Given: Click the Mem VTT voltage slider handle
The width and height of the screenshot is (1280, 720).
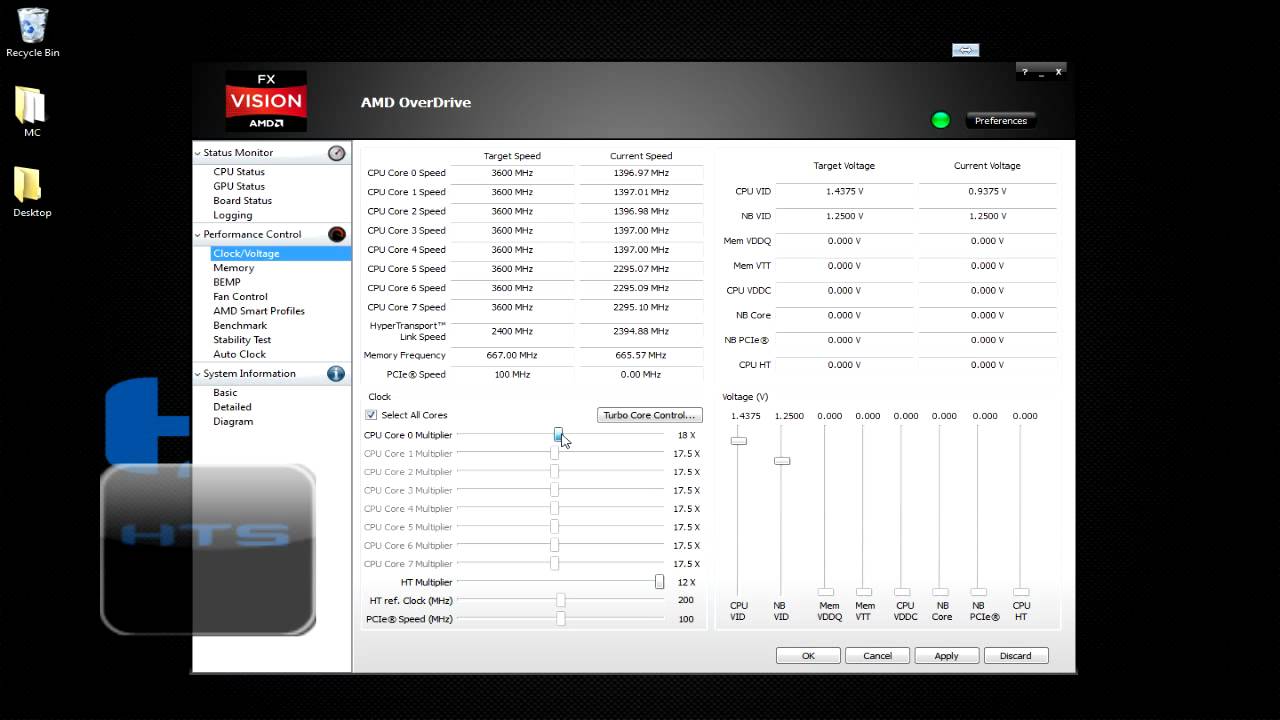Looking at the screenshot, I should coord(864,592).
